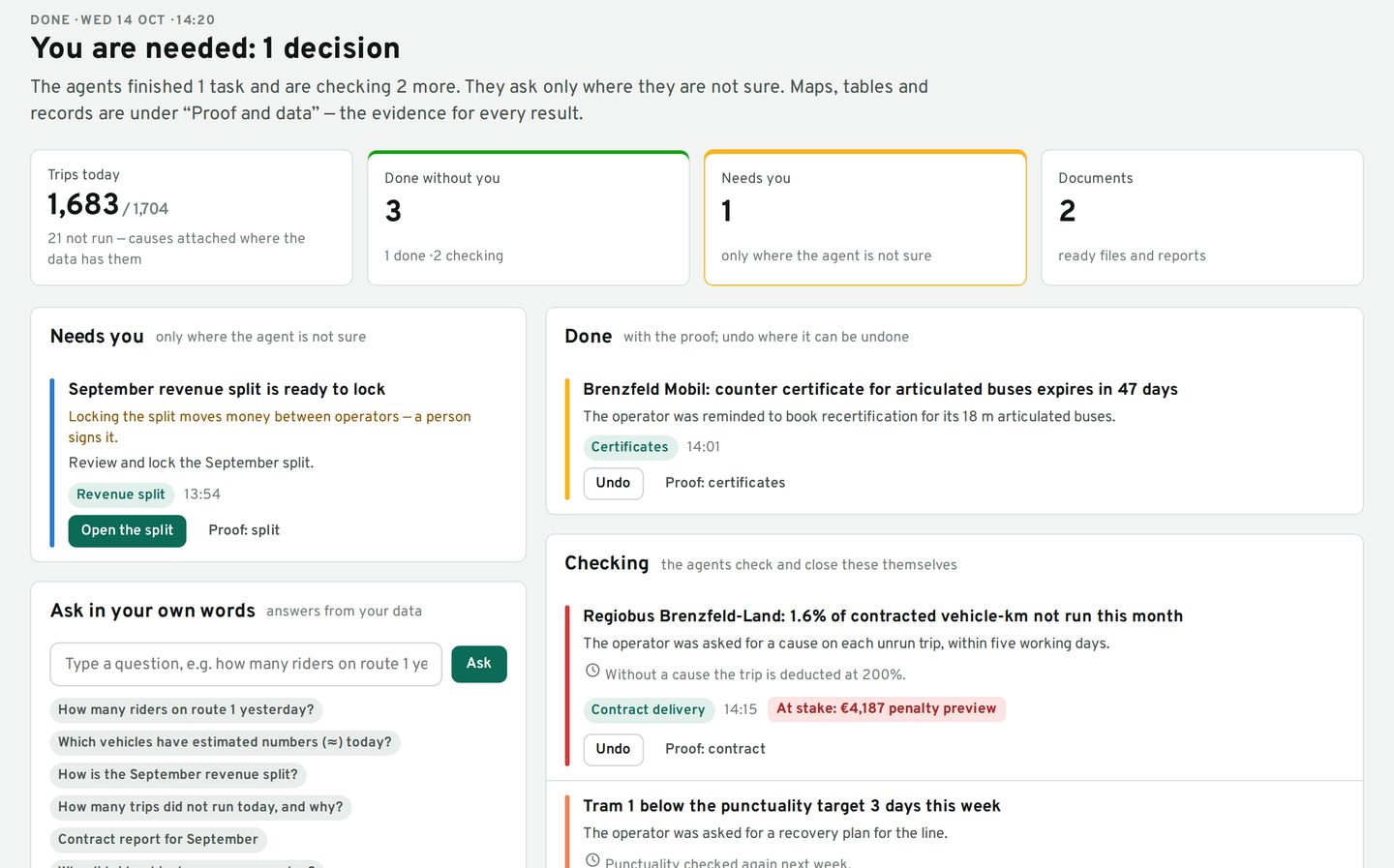Click the '14:01' timestamp
Image resolution: width=1394 pixels, height=868 pixels.
pyautogui.click(x=704, y=447)
